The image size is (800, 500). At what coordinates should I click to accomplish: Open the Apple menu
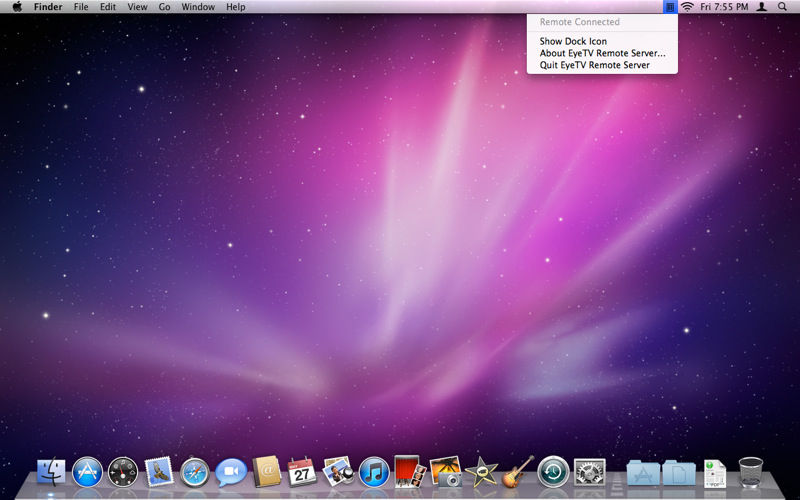pyautogui.click(x=17, y=7)
